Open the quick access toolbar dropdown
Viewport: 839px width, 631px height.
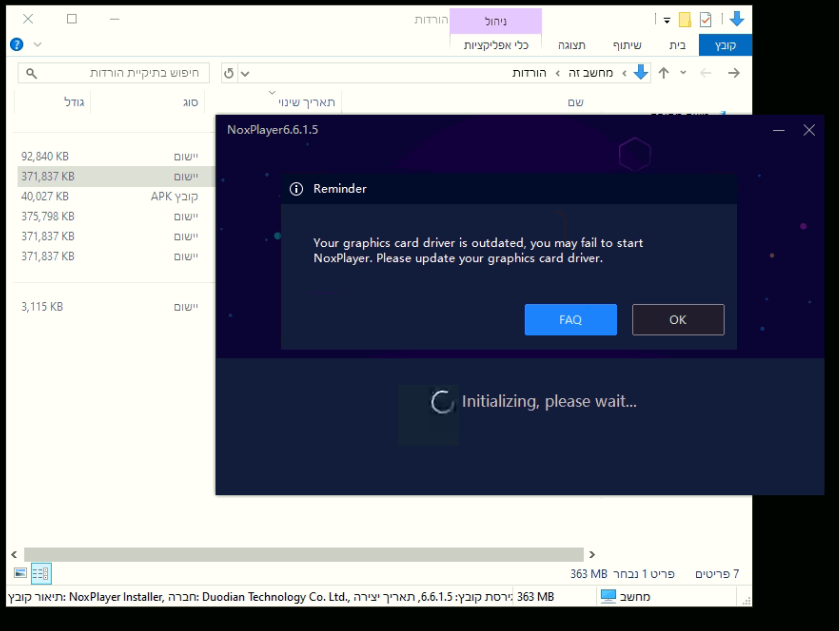point(667,20)
